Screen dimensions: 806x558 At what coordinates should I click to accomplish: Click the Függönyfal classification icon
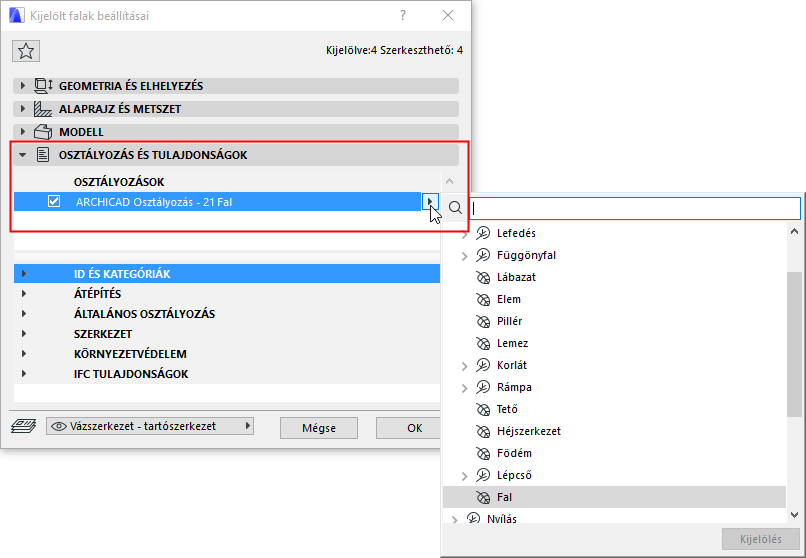pyautogui.click(x=483, y=255)
